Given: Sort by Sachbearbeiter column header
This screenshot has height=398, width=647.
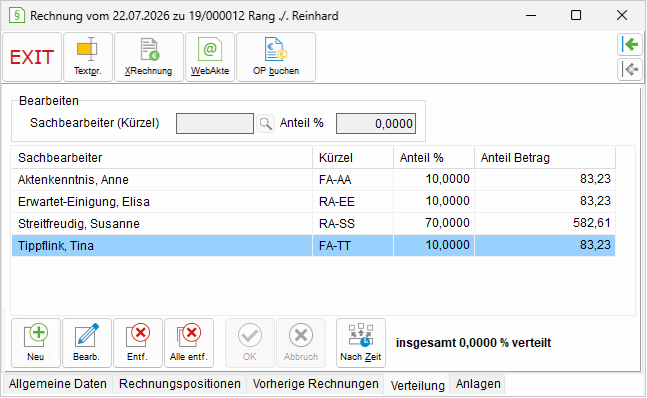Looking at the screenshot, I should (x=162, y=158).
